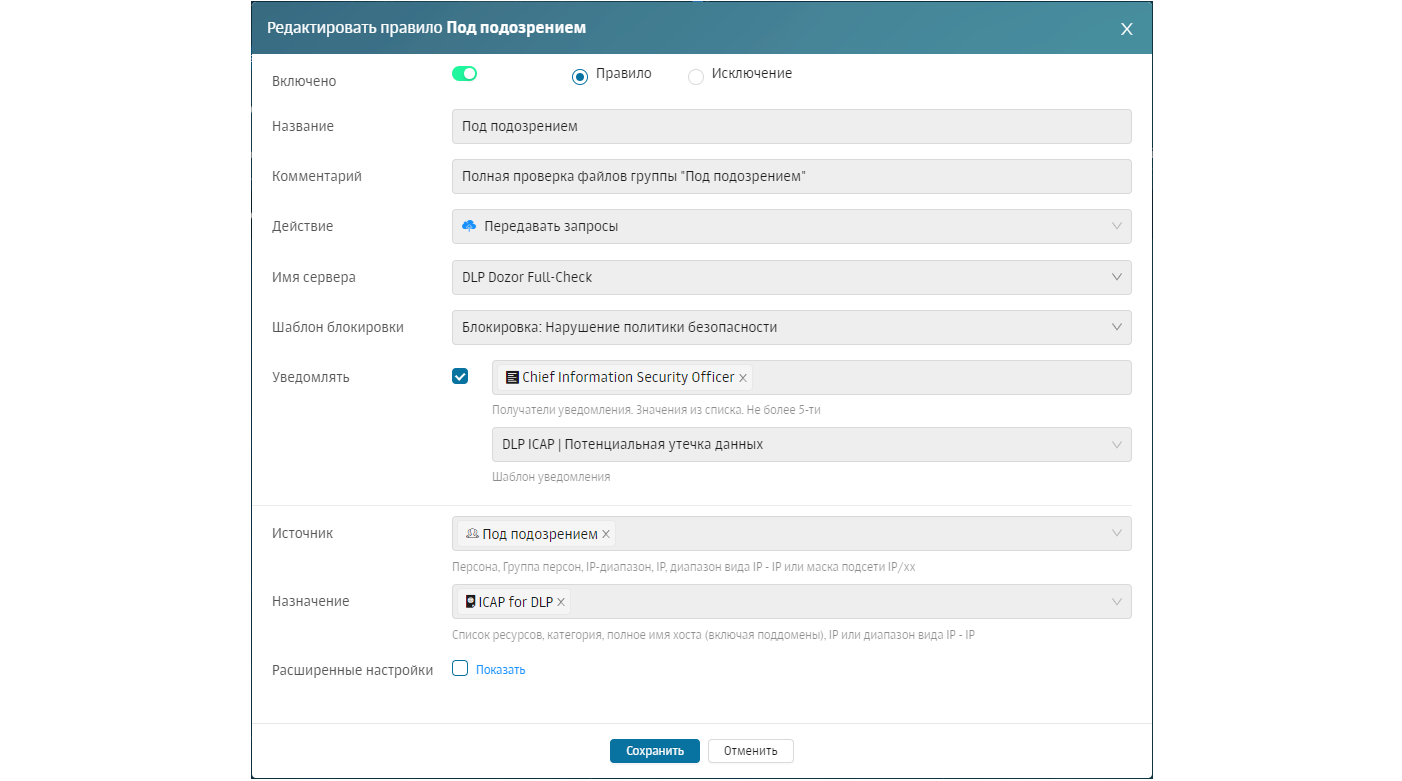Click the ICAP for DLP tag icon
1402x781 pixels.
470,602
